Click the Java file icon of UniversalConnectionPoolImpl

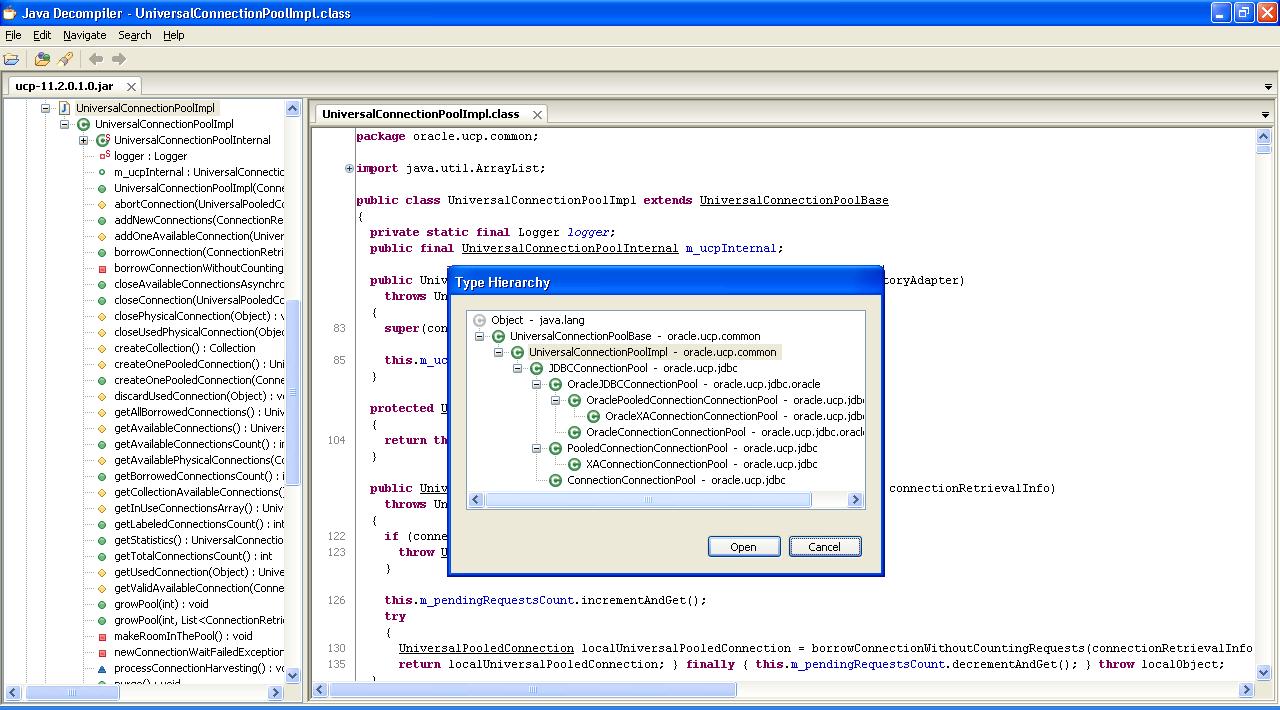click(x=64, y=108)
